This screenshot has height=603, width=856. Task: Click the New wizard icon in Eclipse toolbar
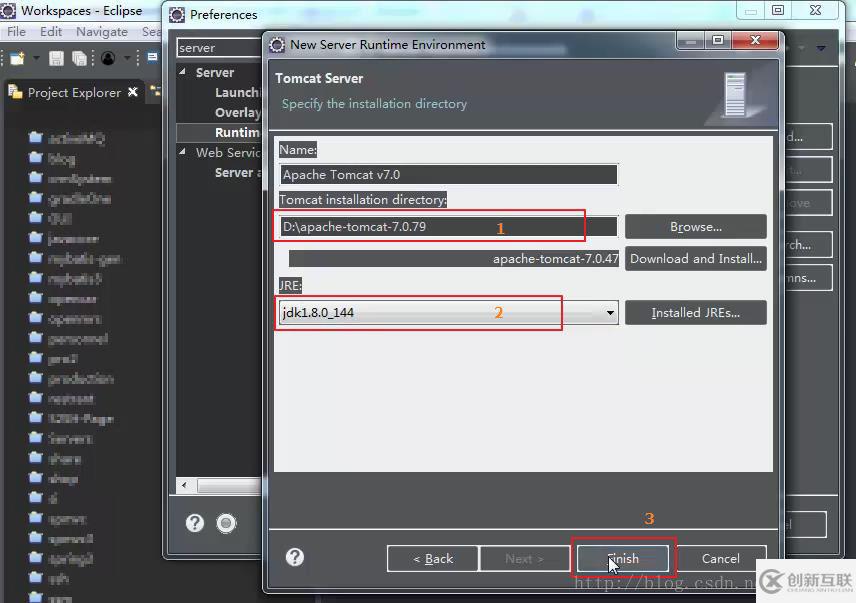coord(17,58)
